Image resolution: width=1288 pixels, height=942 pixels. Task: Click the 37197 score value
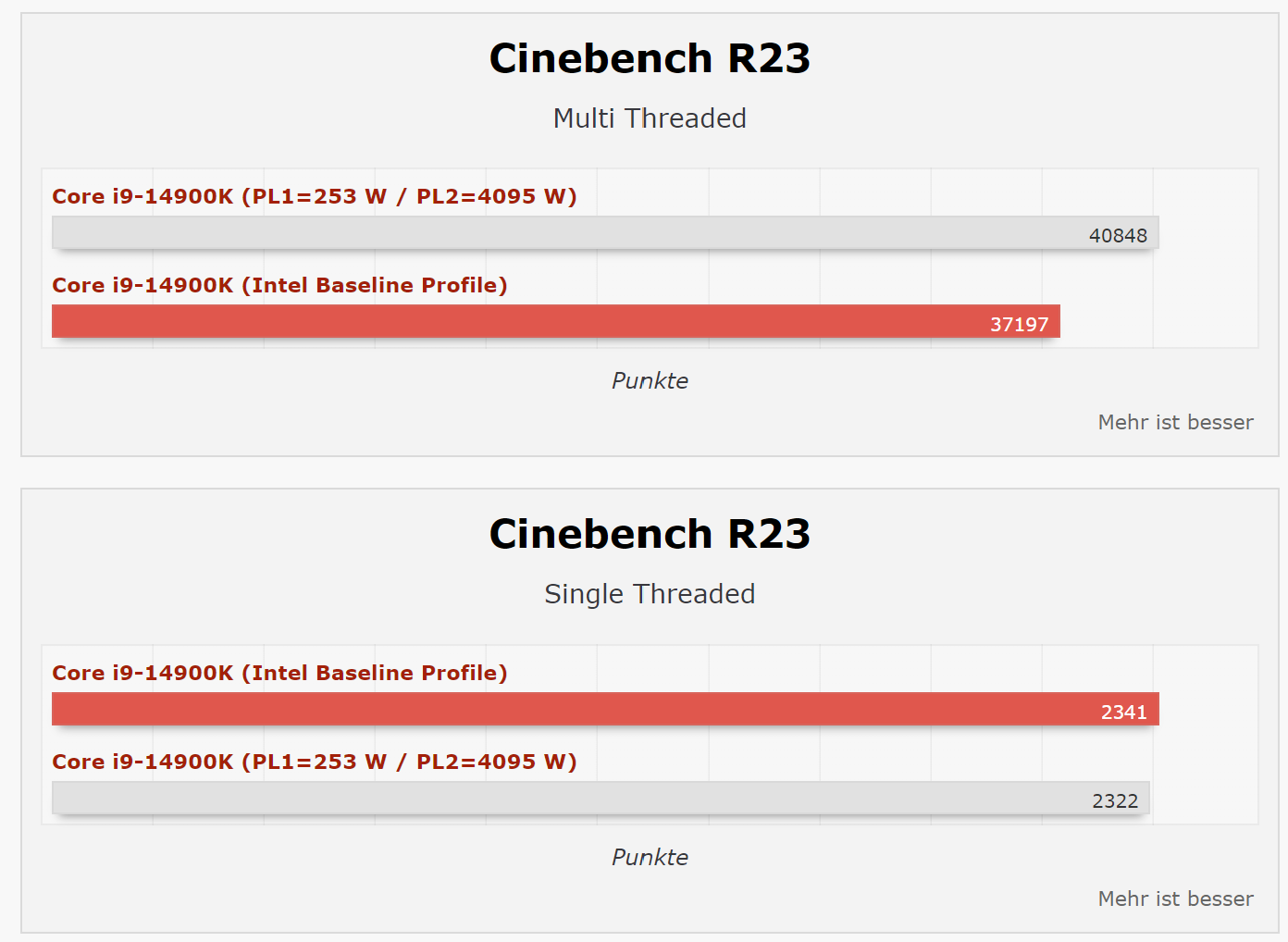point(1020,325)
